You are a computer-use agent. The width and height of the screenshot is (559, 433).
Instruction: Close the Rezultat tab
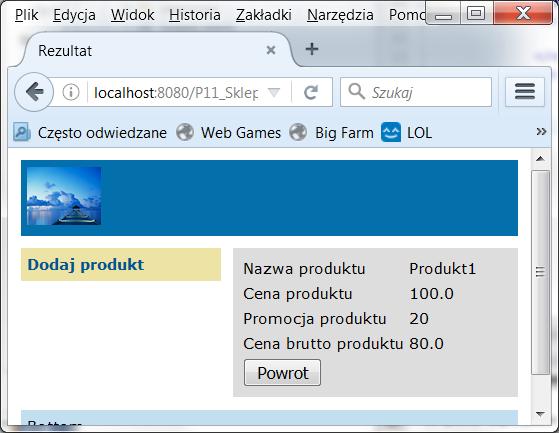[271, 50]
